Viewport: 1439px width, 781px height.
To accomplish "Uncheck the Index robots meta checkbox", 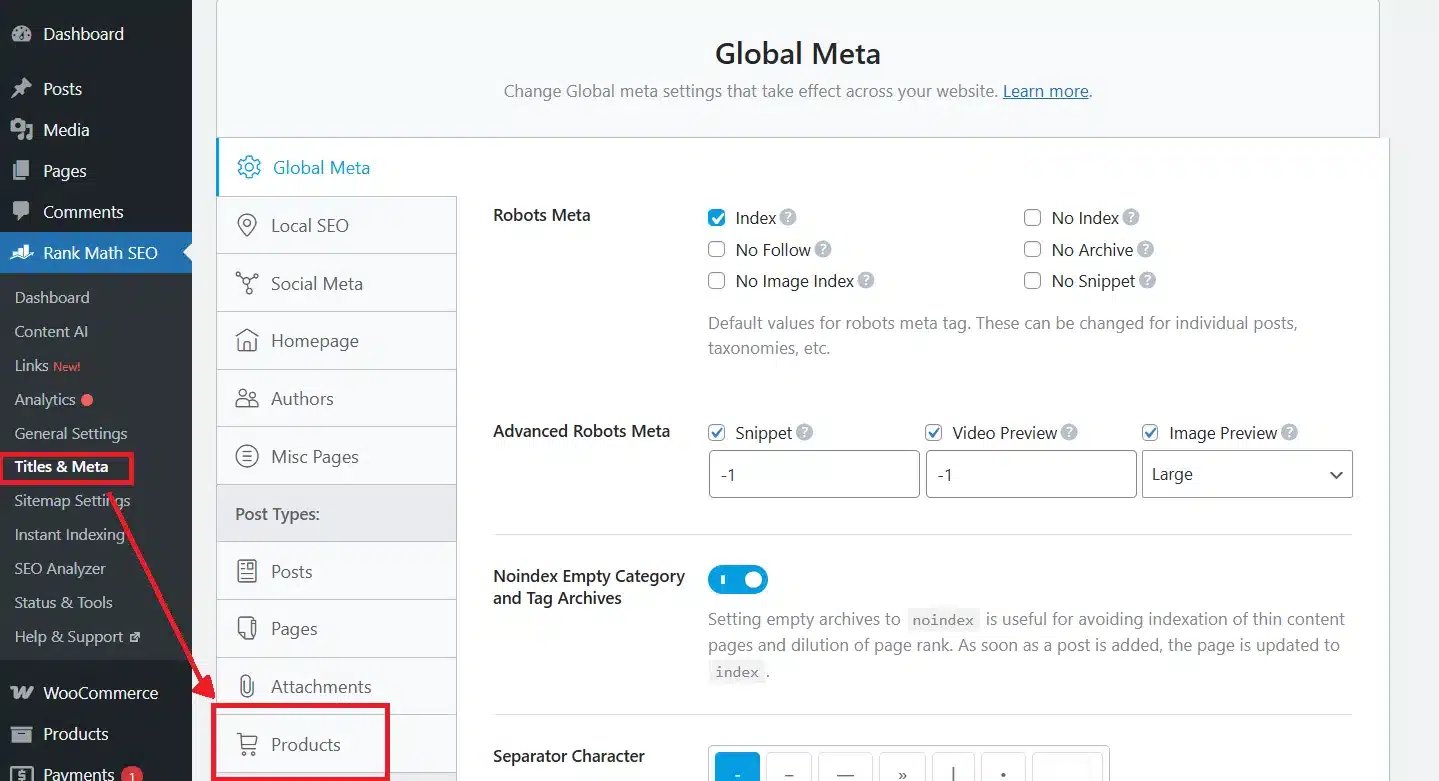I will [717, 217].
